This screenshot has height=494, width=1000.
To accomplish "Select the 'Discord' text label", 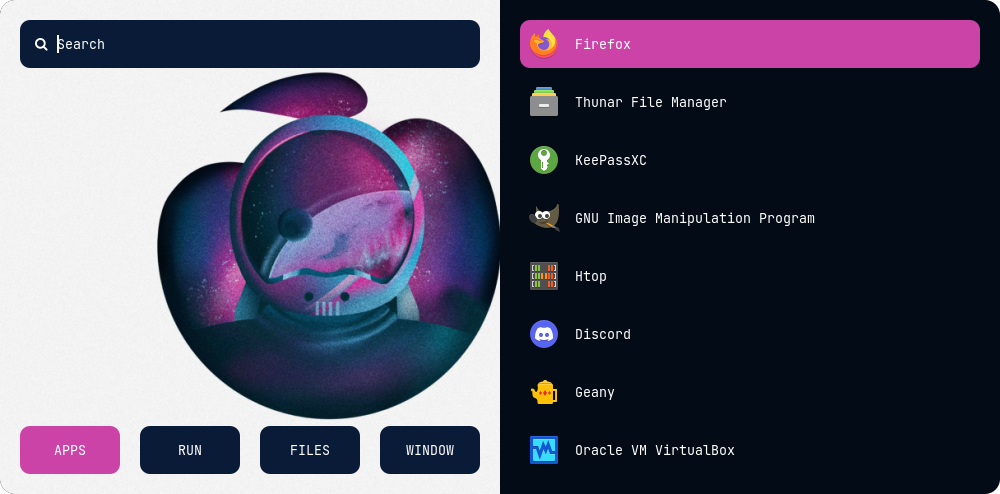I will point(602,334).
